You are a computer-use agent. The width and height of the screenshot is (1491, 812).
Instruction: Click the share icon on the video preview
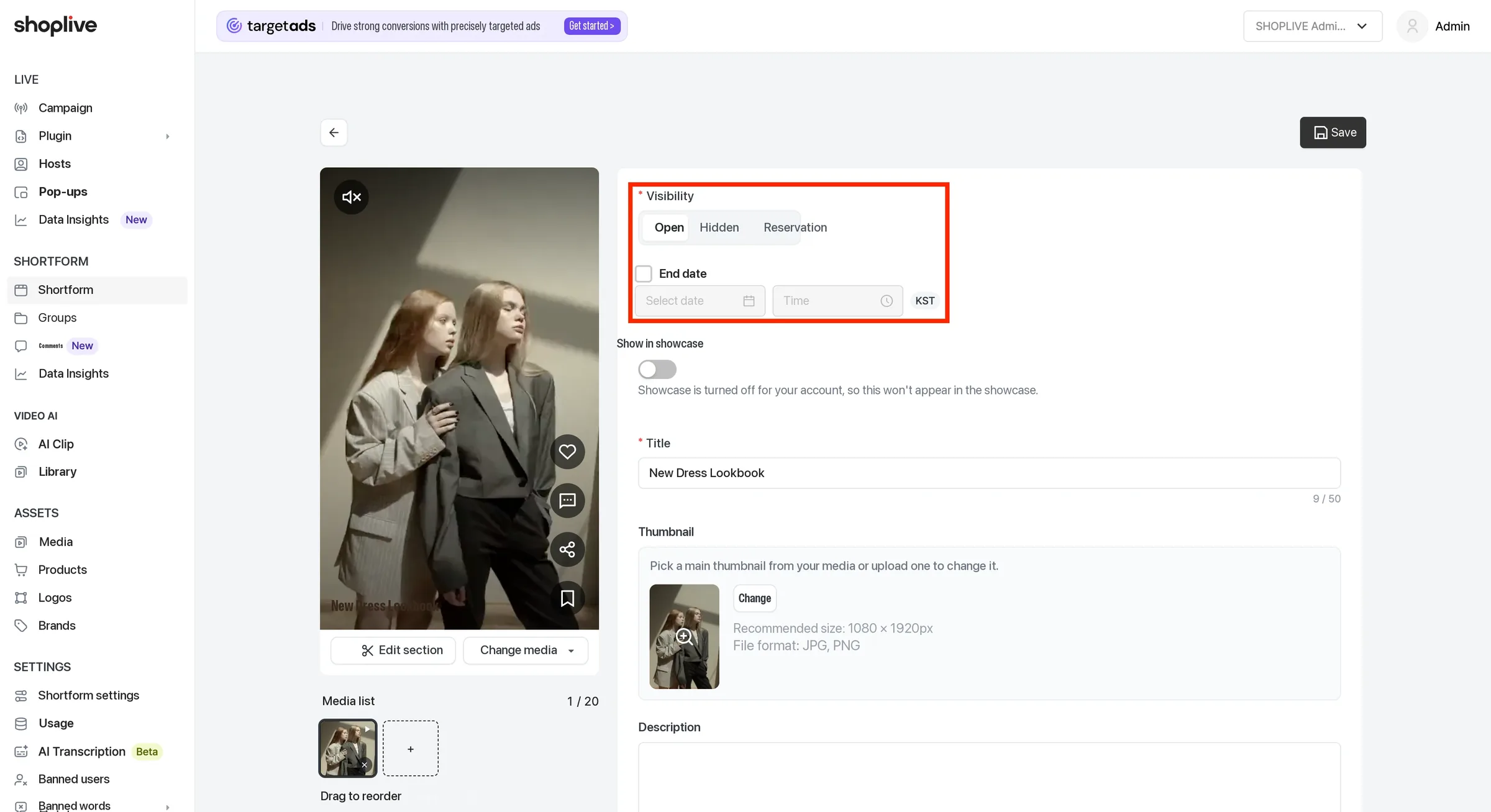pyautogui.click(x=567, y=549)
